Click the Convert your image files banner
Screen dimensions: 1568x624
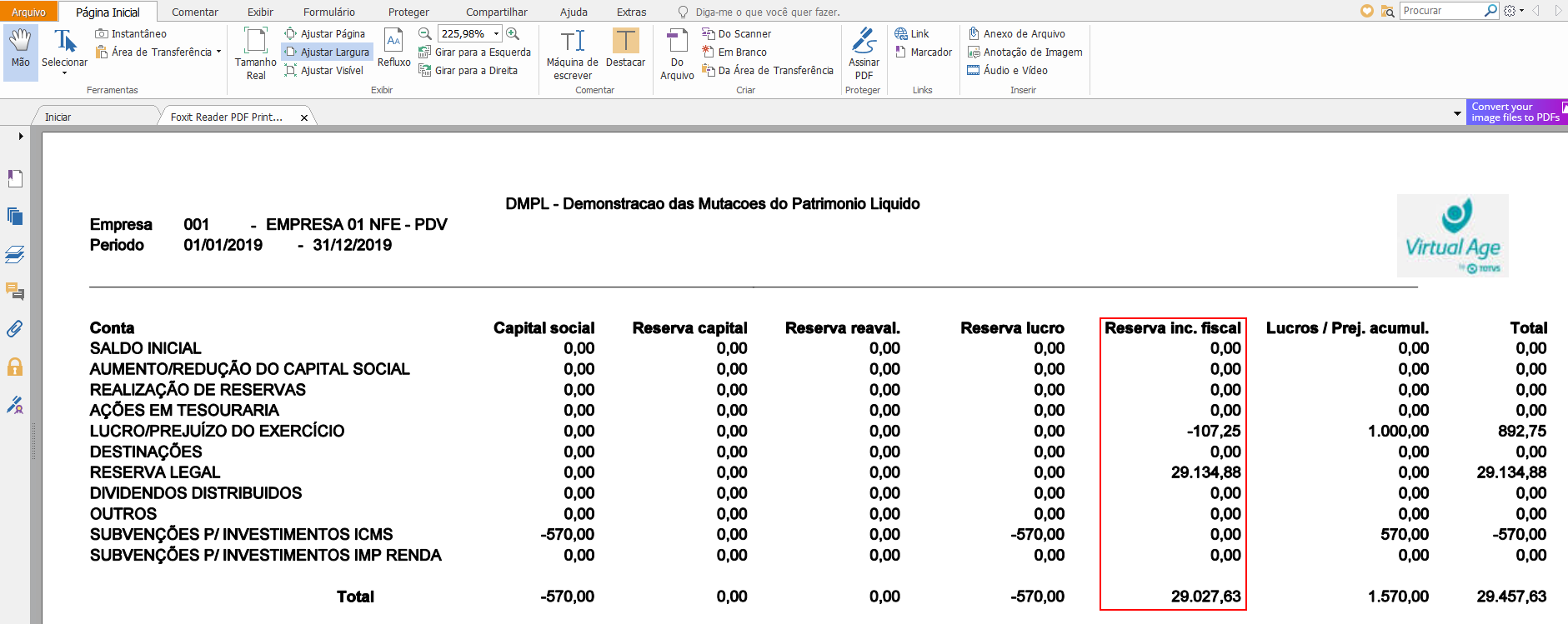click(1516, 112)
